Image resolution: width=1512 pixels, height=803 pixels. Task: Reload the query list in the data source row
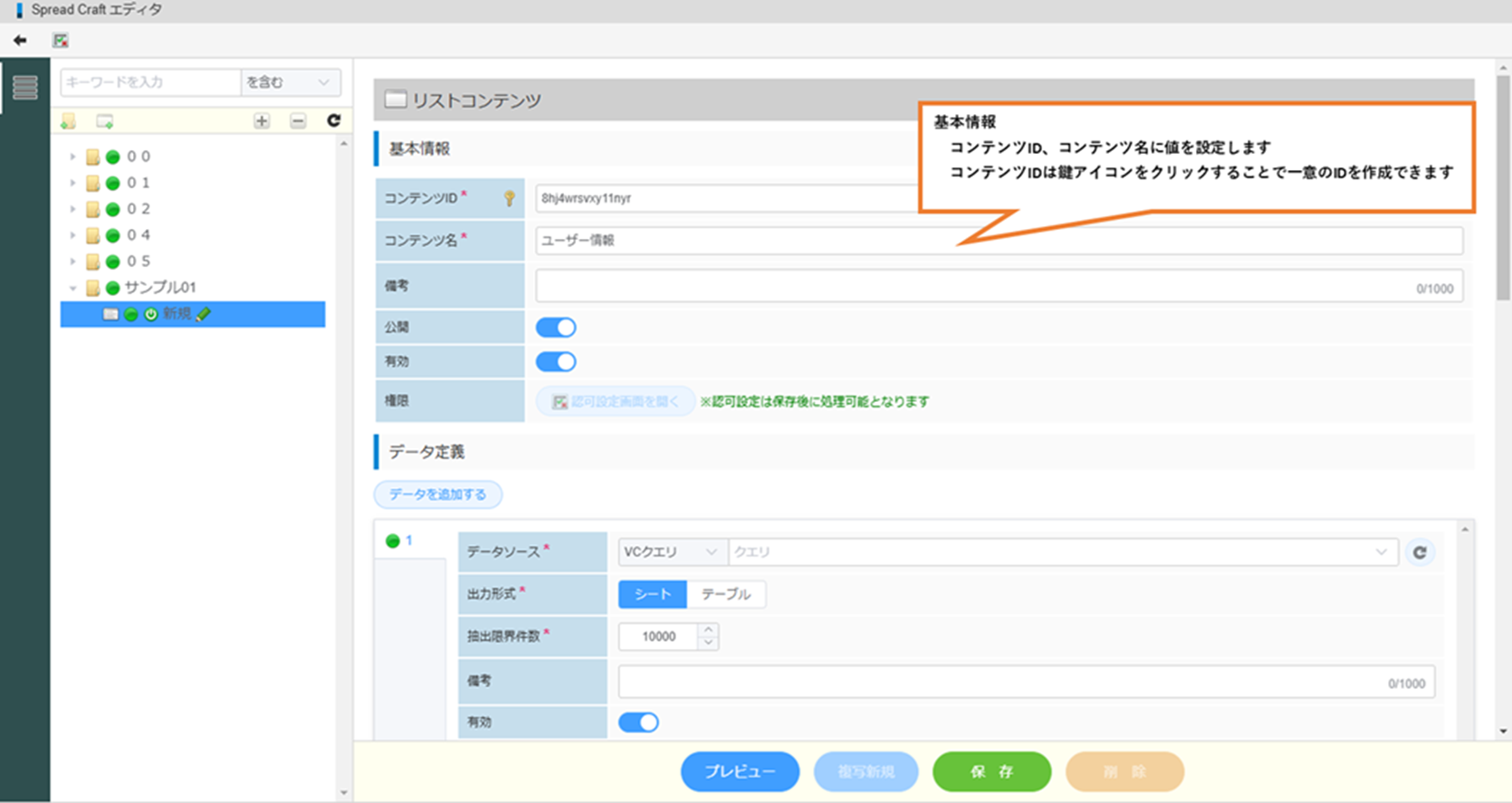tap(1420, 552)
